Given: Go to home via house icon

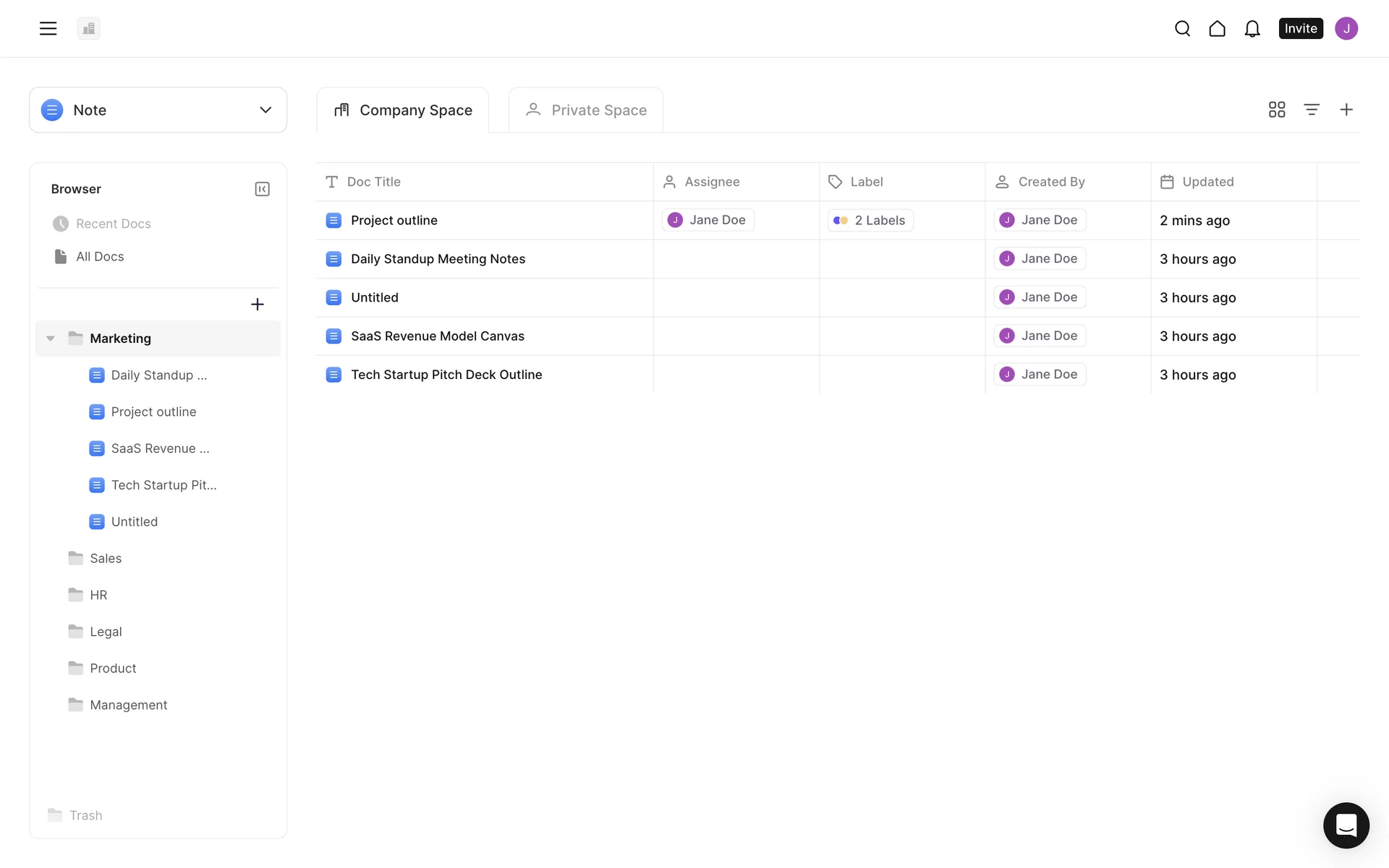Looking at the screenshot, I should (x=1217, y=28).
